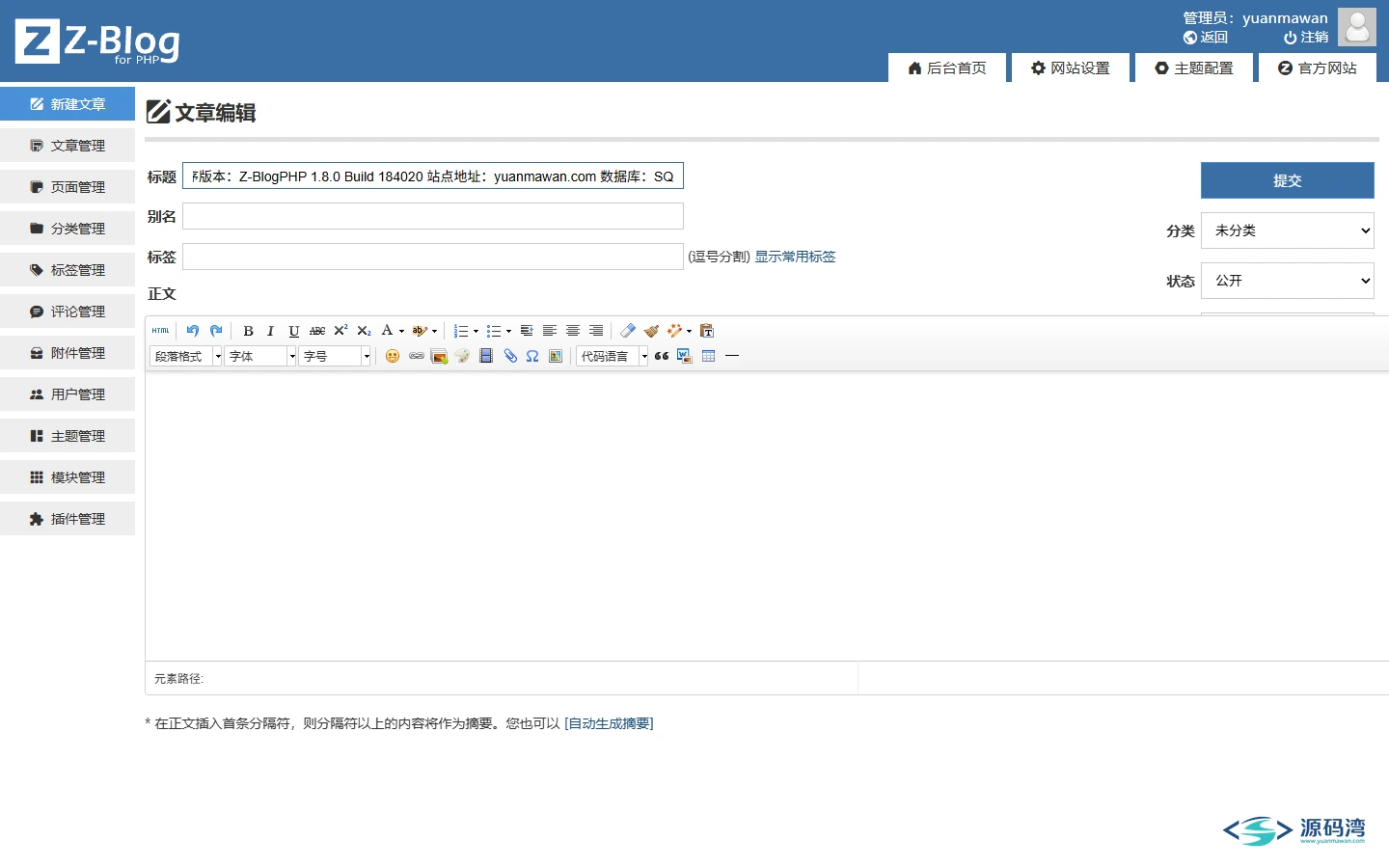The height and width of the screenshot is (868, 1389).
Task: Go to 评论管理 in the sidebar
Action: pyautogui.click(x=68, y=312)
